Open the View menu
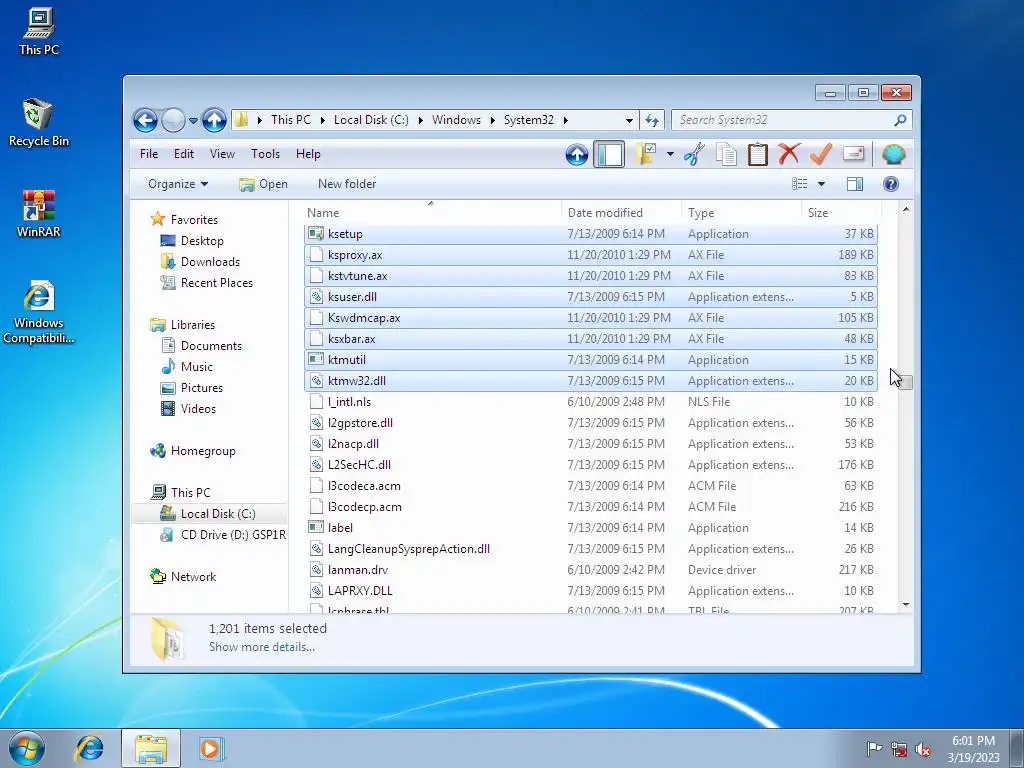Screen dimensions: 1024x768 coord(222,154)
